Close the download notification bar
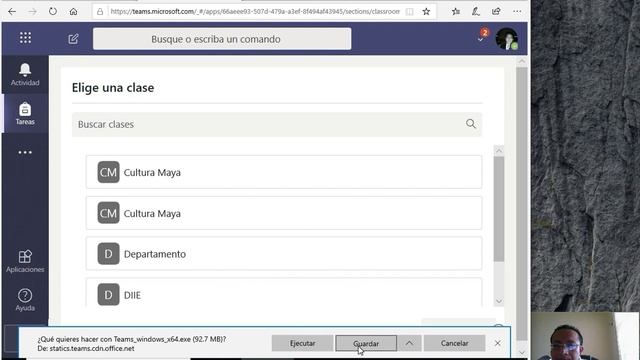 pos(498,343)
